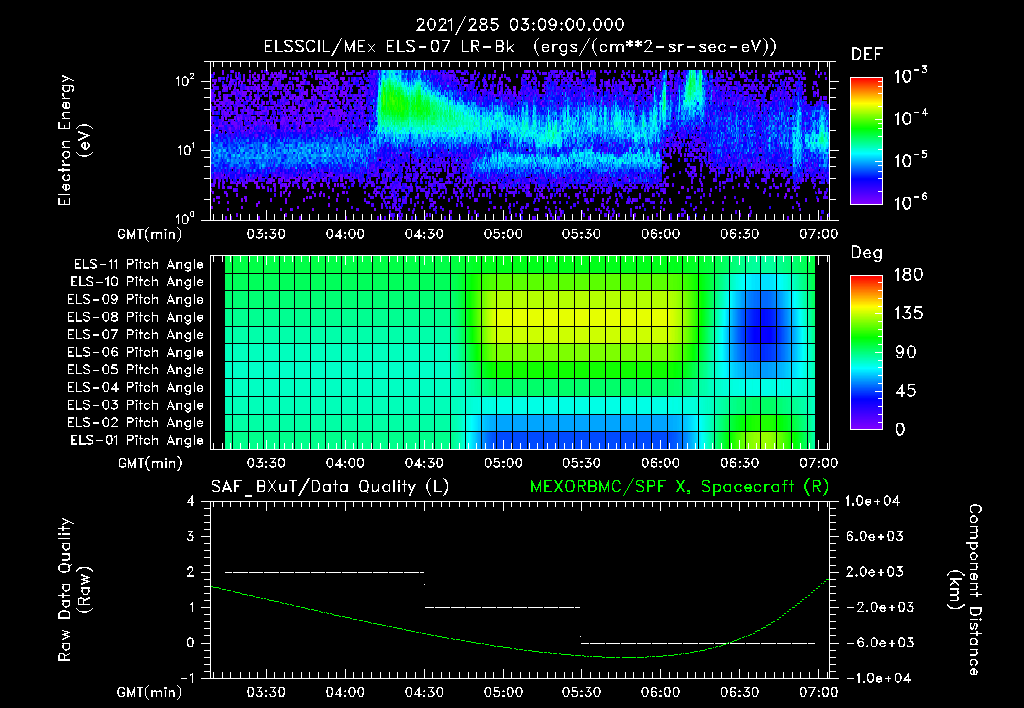The width and height of the screenshot is (1024, 708).
Task: Click the 2.0e+03 right axis value
Action: tap(874, 572)
